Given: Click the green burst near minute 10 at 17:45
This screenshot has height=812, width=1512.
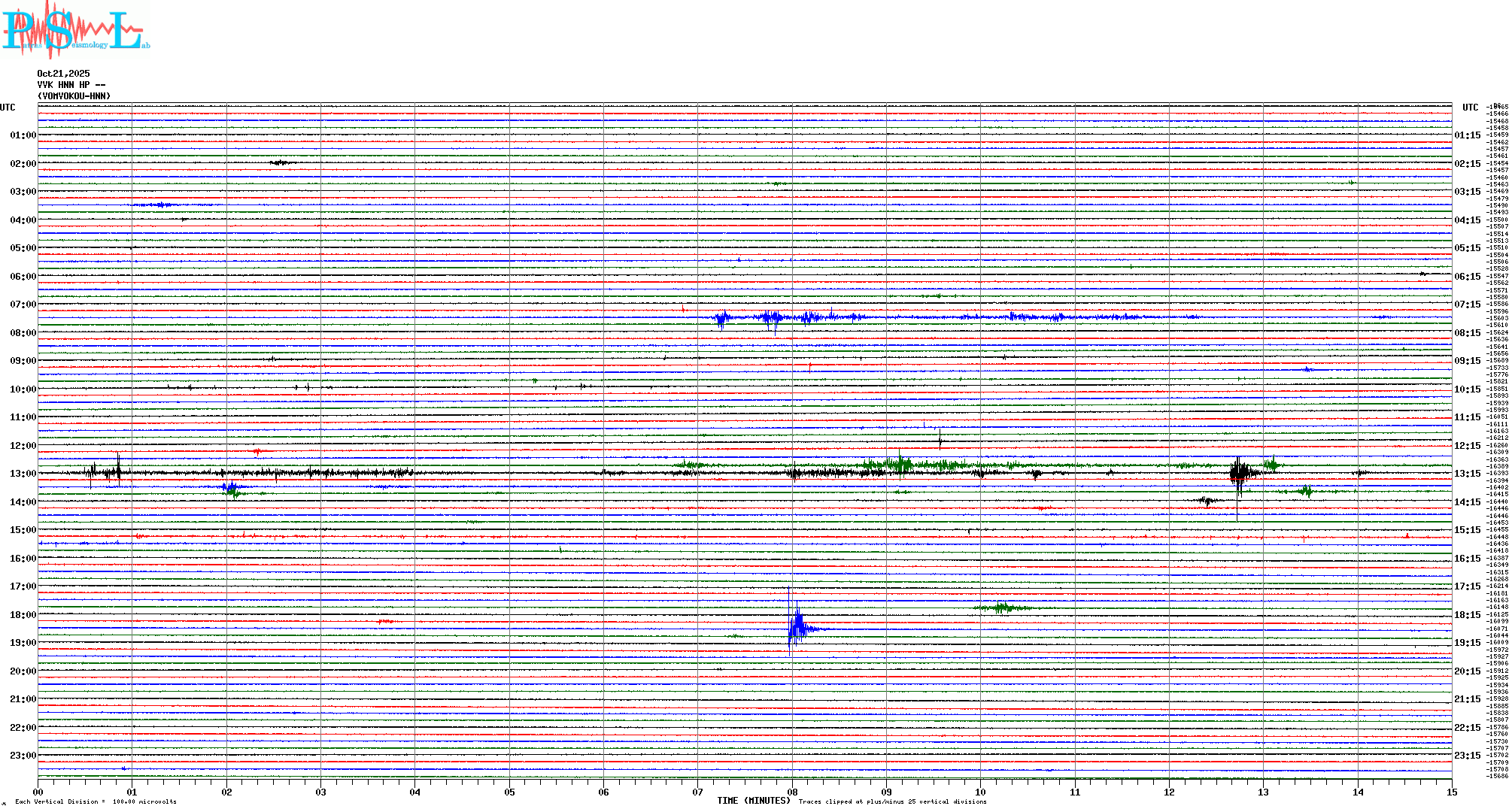Looking at the screenshot, I should (1002, 607).
